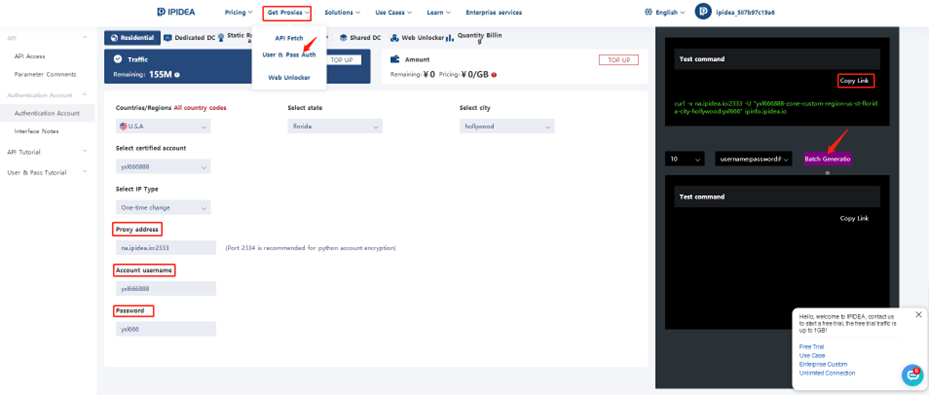929x395 pixels.
Task: Click the Use Case chat link
Action: (x=812, y=356)
